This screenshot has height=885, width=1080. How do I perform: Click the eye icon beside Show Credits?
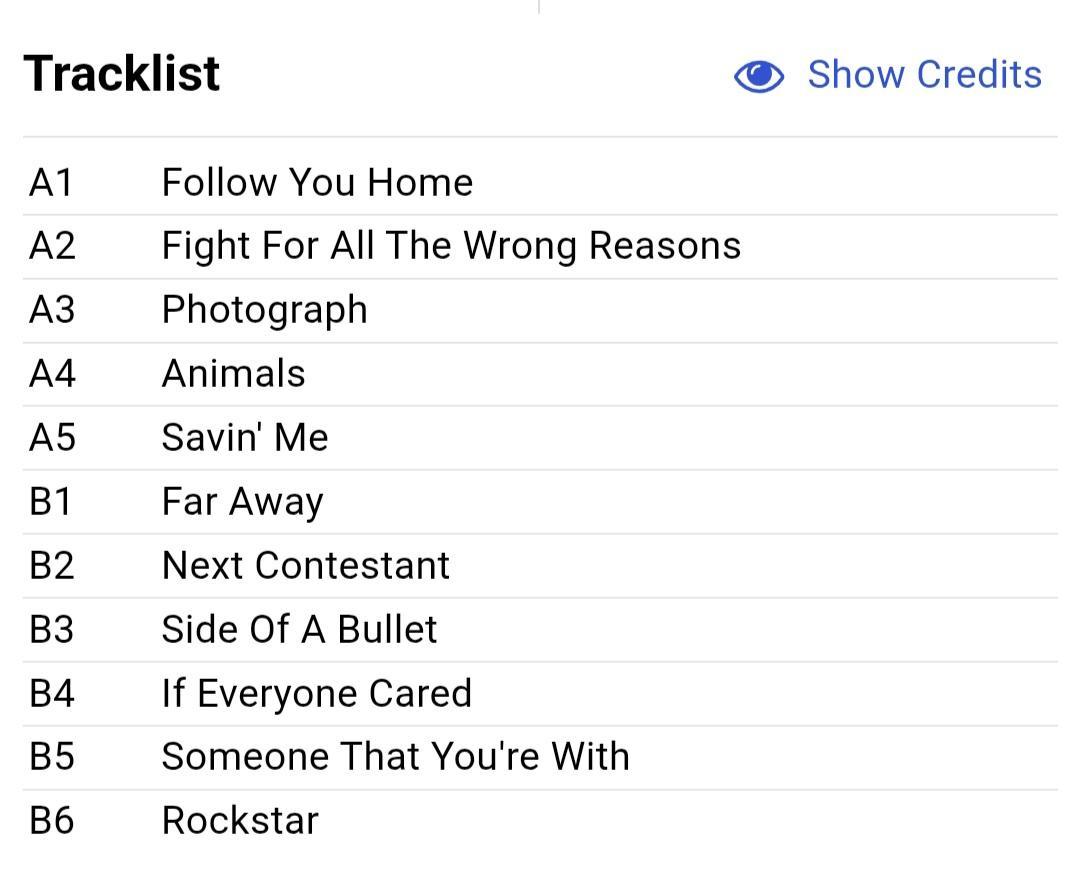pos(758,75)
